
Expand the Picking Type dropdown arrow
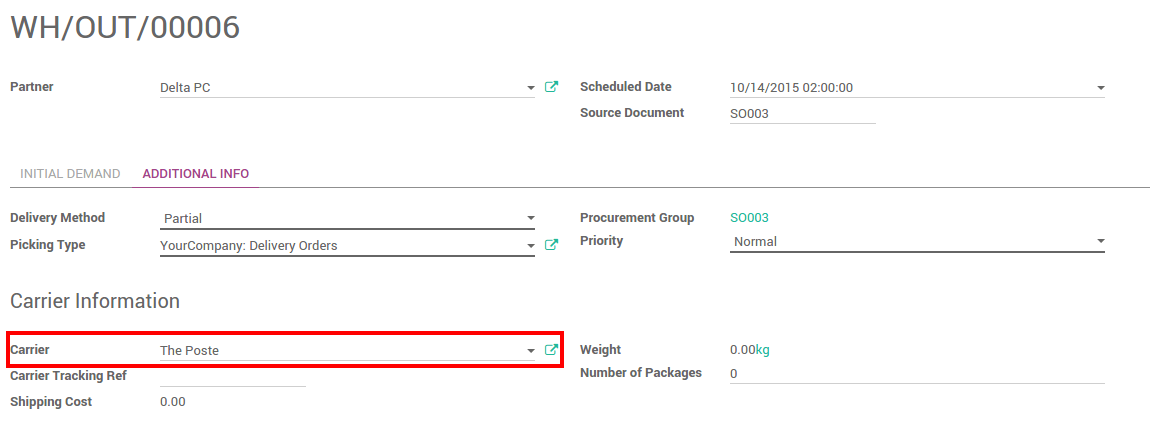coord(531,246)
